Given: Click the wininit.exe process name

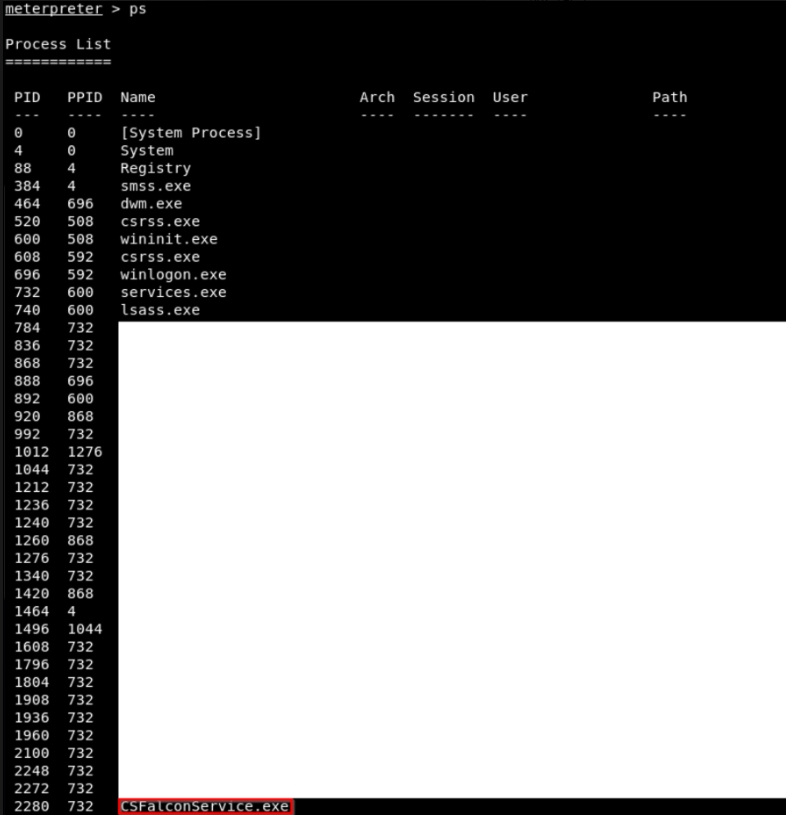Looking at the screenshot, I should pos(168,239).
